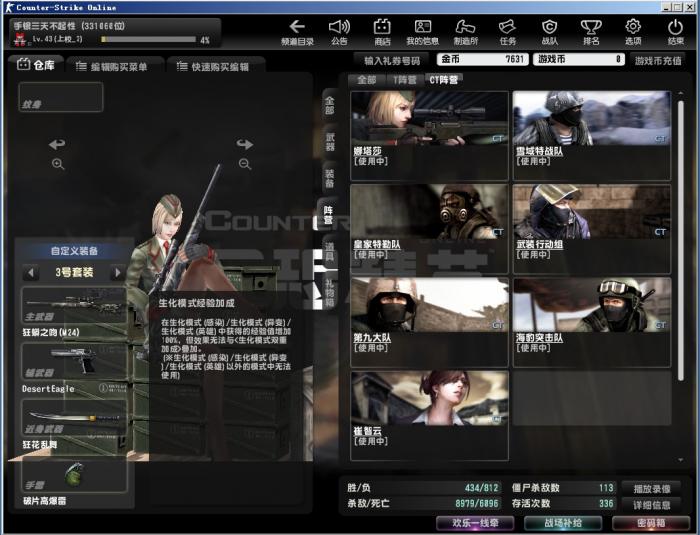
Task: Choose 礼物箱 vertical category tab
Action: (x=329, y=293)
